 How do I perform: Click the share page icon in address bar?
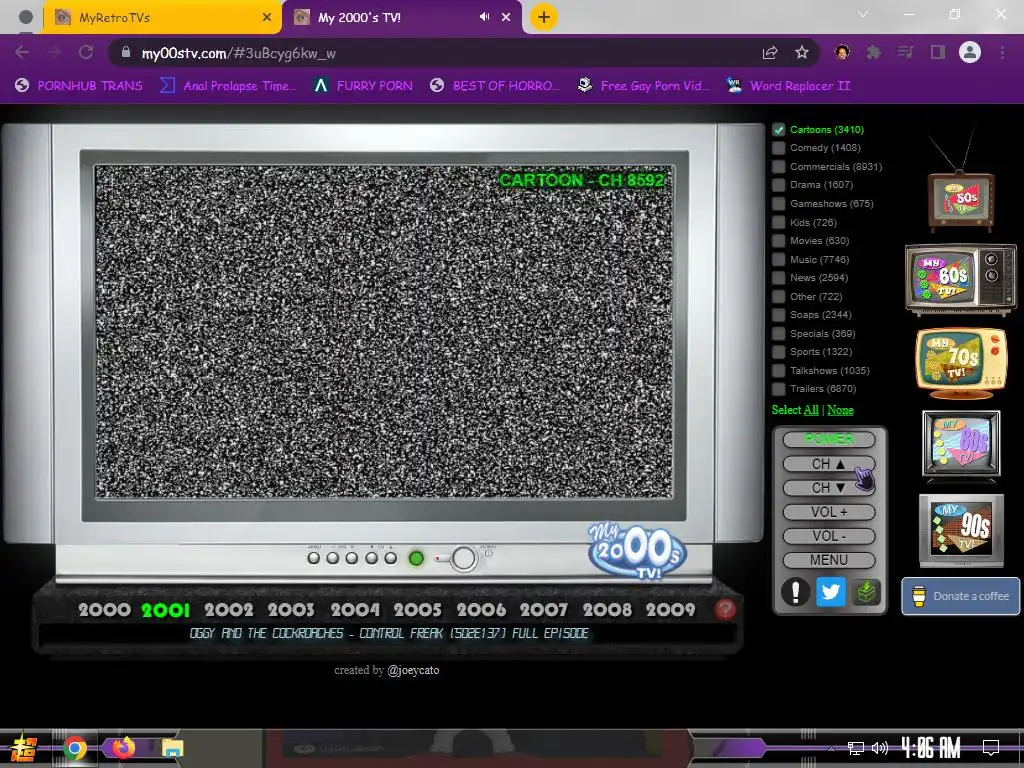(770, 53)
